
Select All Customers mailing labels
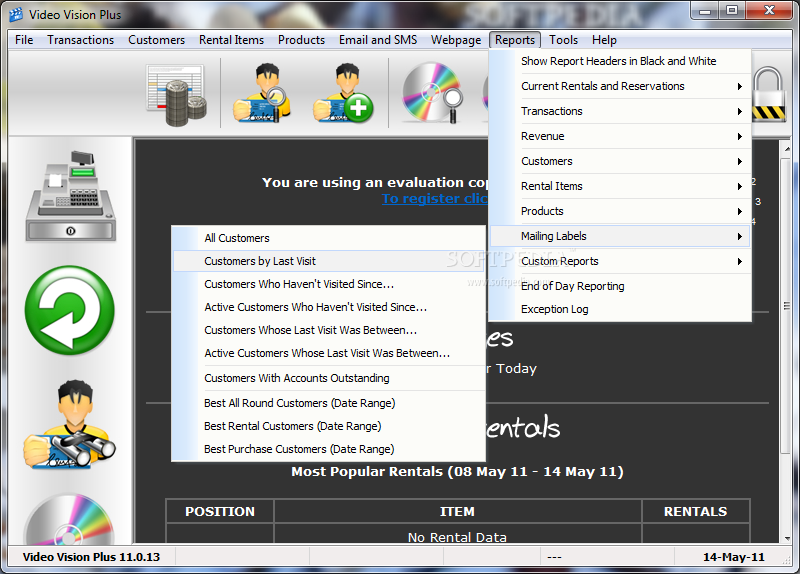click(329, 238)
